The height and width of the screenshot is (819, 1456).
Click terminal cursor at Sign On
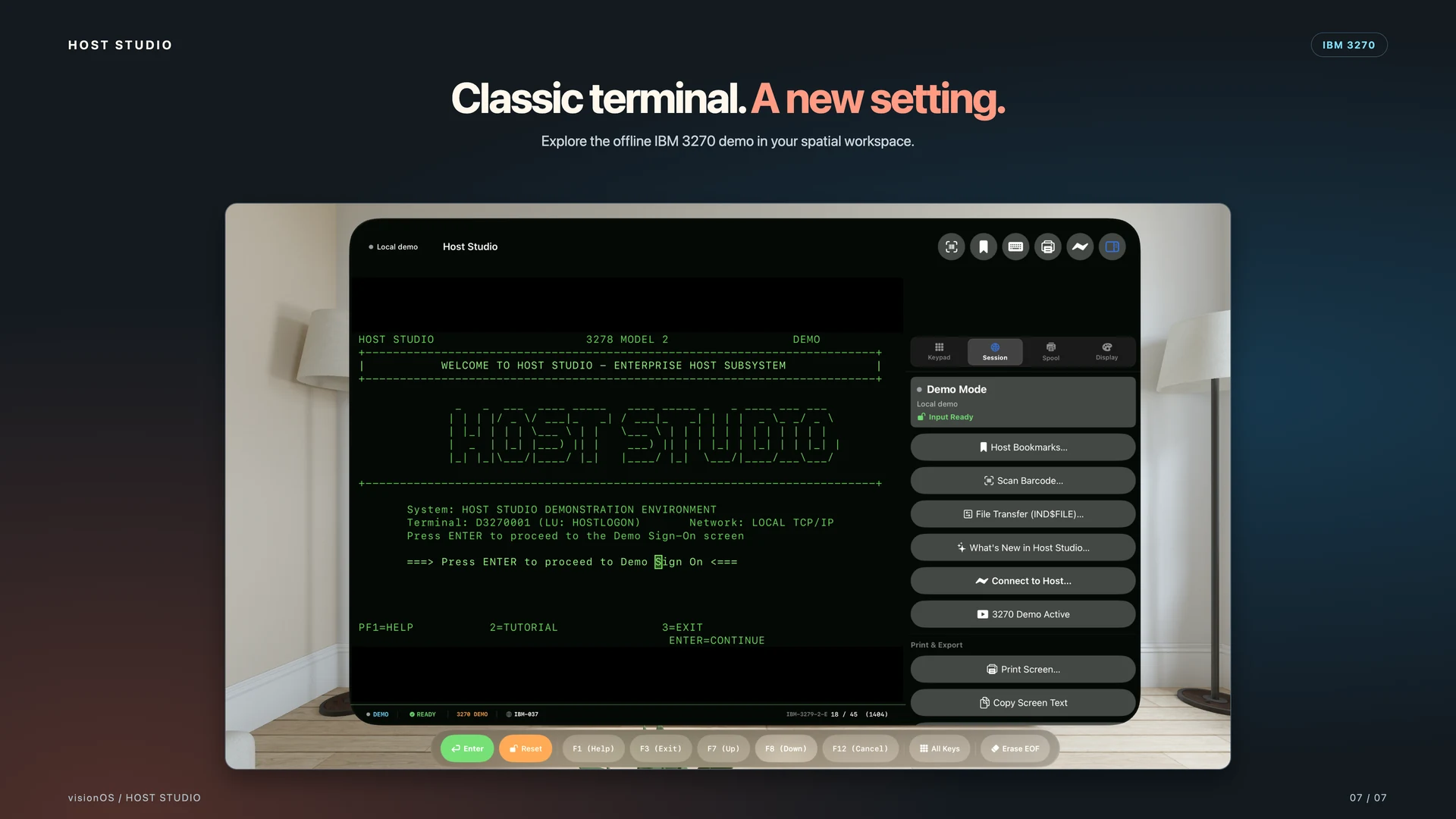point(658,562)
